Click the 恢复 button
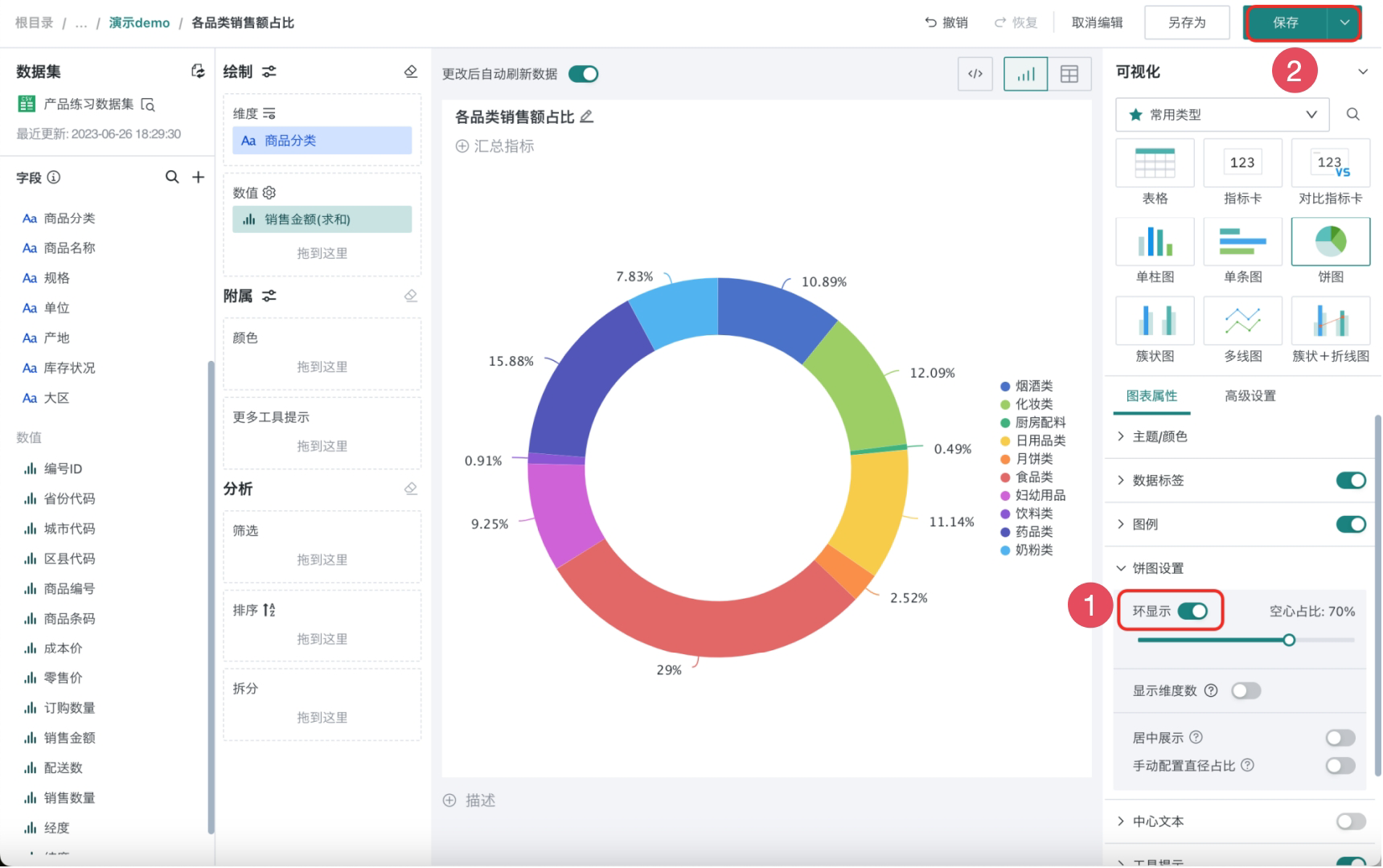The height and width of the screenshot is (868, 1383). pos(1016,23)
